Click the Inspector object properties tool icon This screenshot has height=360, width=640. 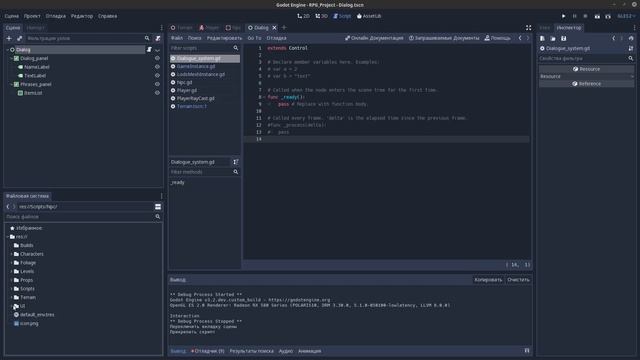[631, 49]
